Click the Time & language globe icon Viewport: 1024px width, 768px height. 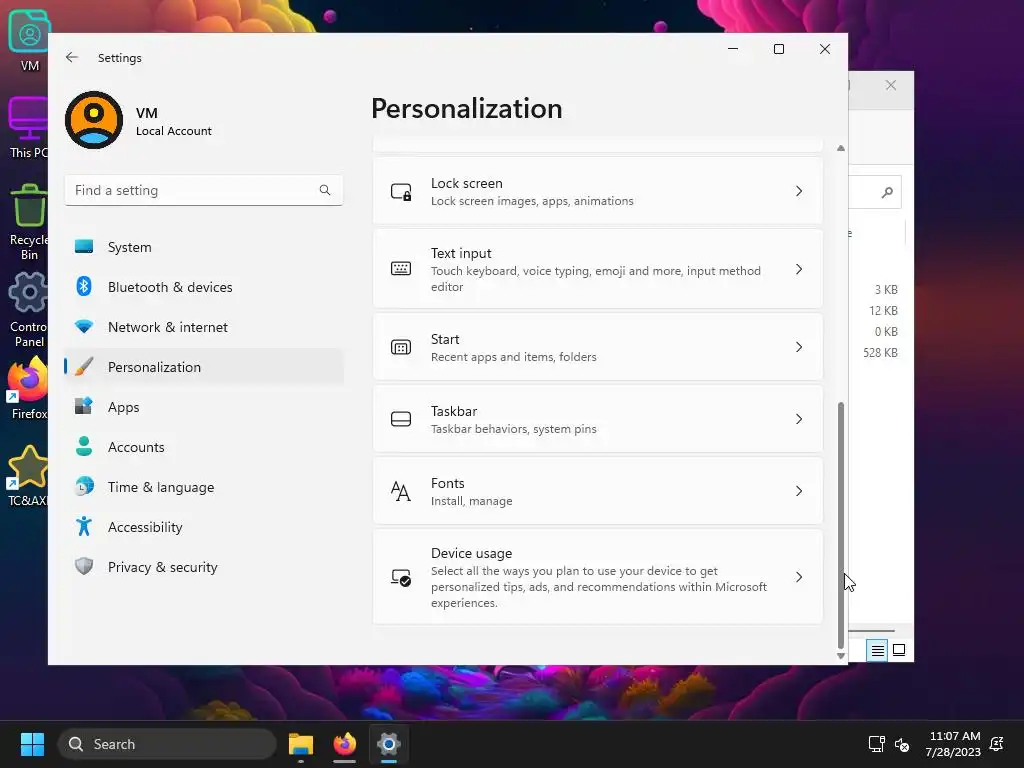coord(84,487)
